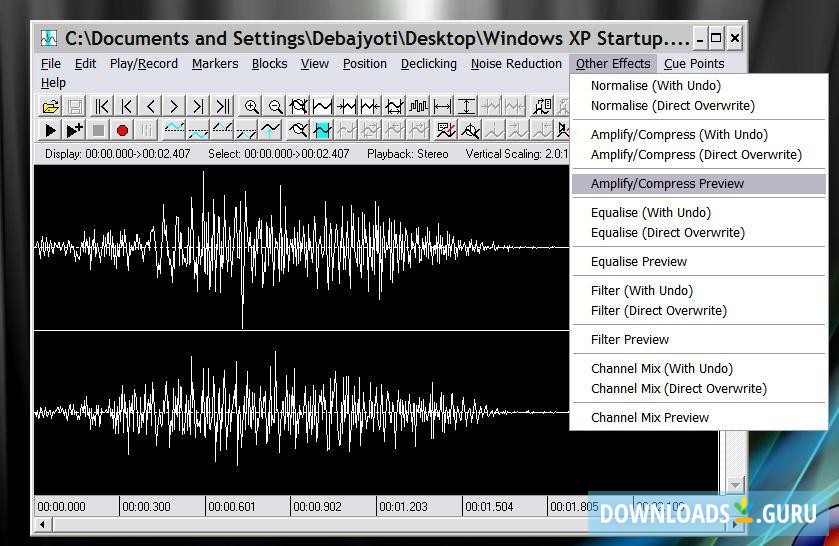Click the bottom-row magnifier over waveform icon
This screenshot has height=546, width=839.
pyautogui.click(x=299, y=130)
